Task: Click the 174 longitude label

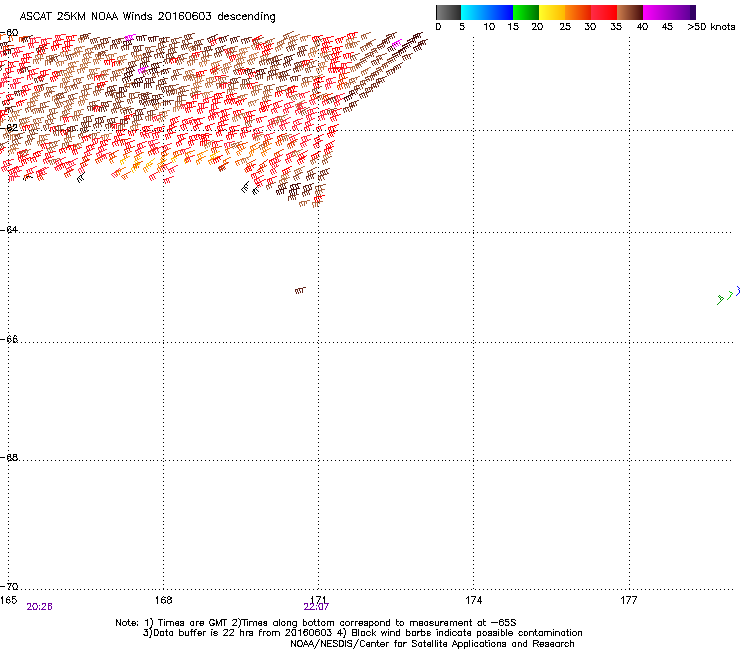Action: point(473,600)
